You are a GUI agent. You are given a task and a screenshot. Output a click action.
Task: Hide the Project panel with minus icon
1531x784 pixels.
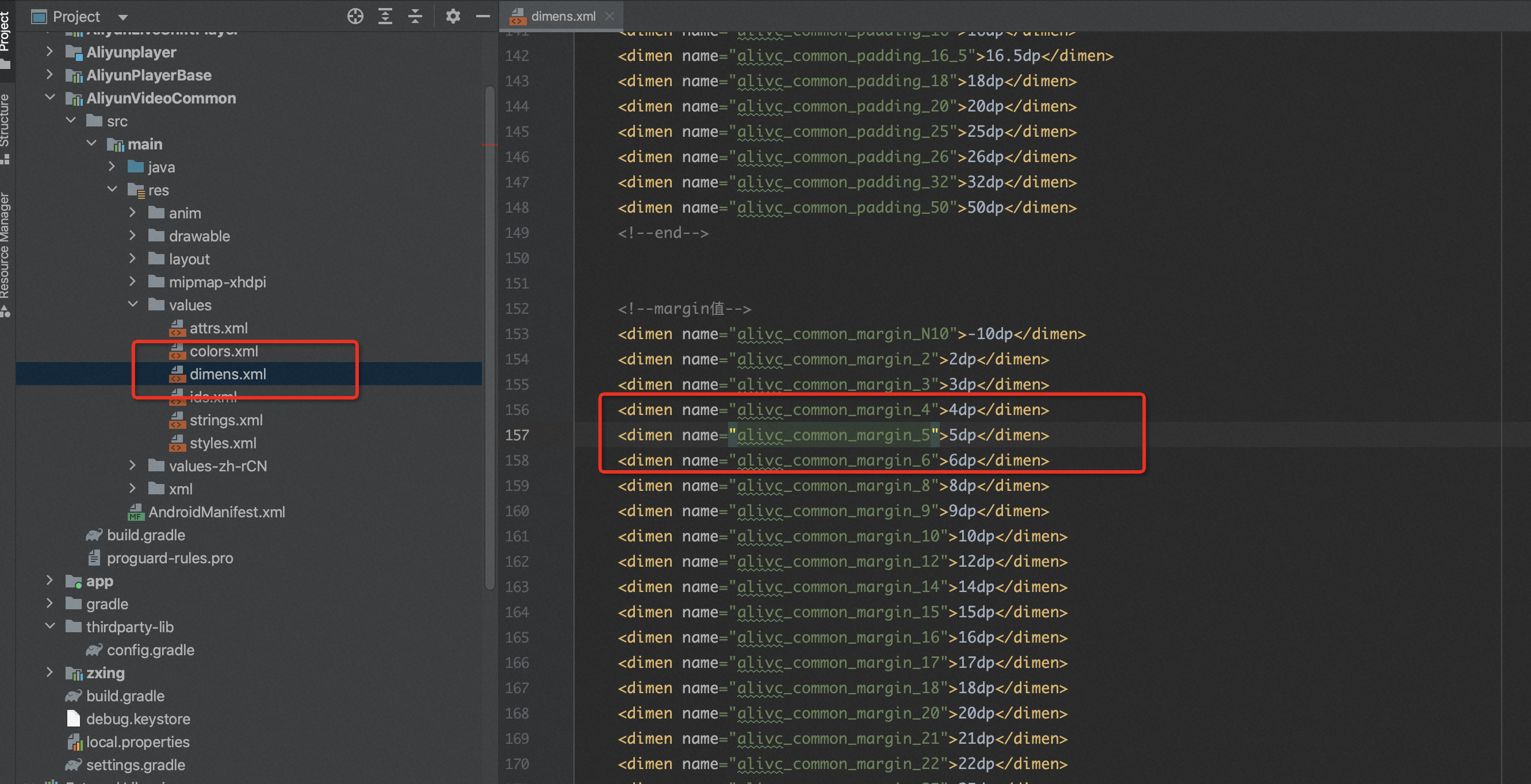click(483, 16)
